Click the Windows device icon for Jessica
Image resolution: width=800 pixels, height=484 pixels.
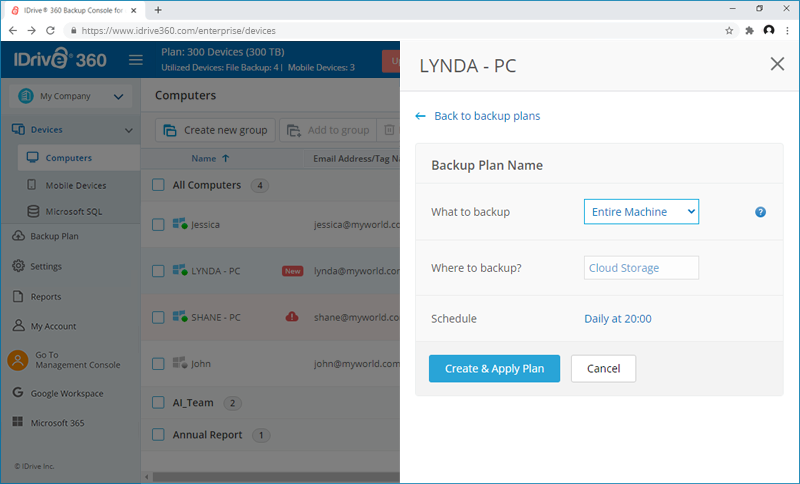coord(180,223)
